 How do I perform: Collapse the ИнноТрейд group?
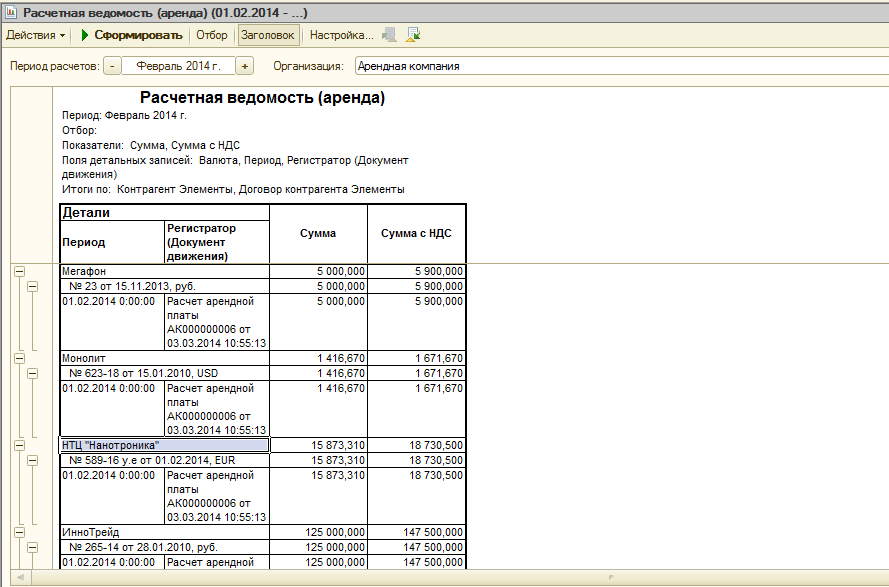click(x=19, y=532)
